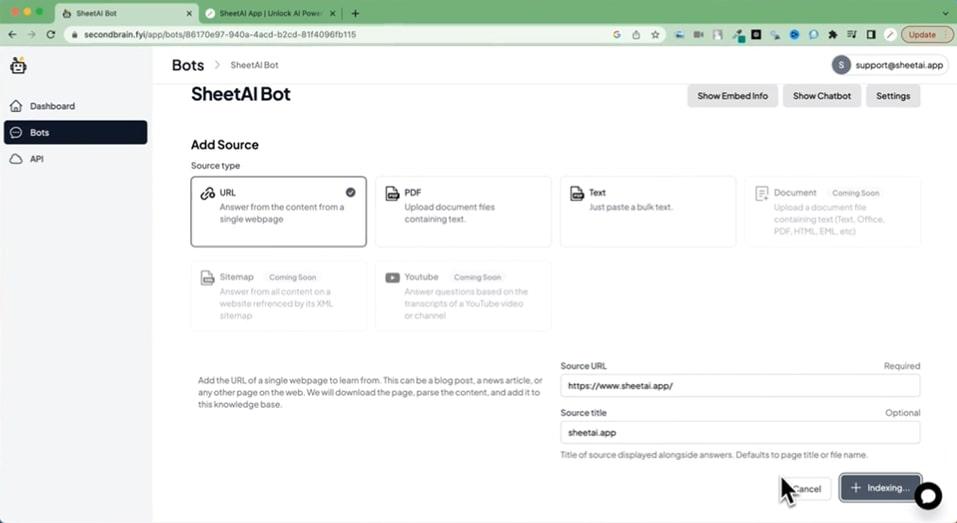Toggle the browser side panel icon
Viewport: 957px width, 523px height.
tap(871, 35)
